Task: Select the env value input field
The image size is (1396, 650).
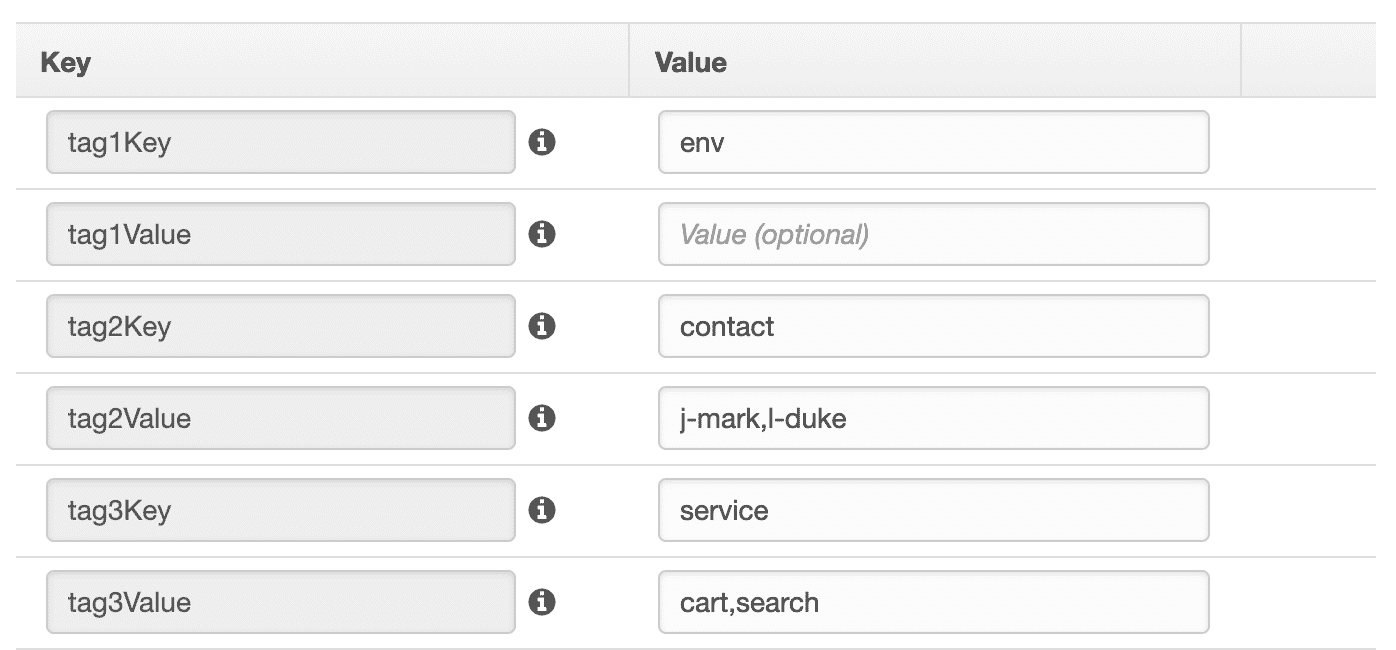Action: pos(933,142)
